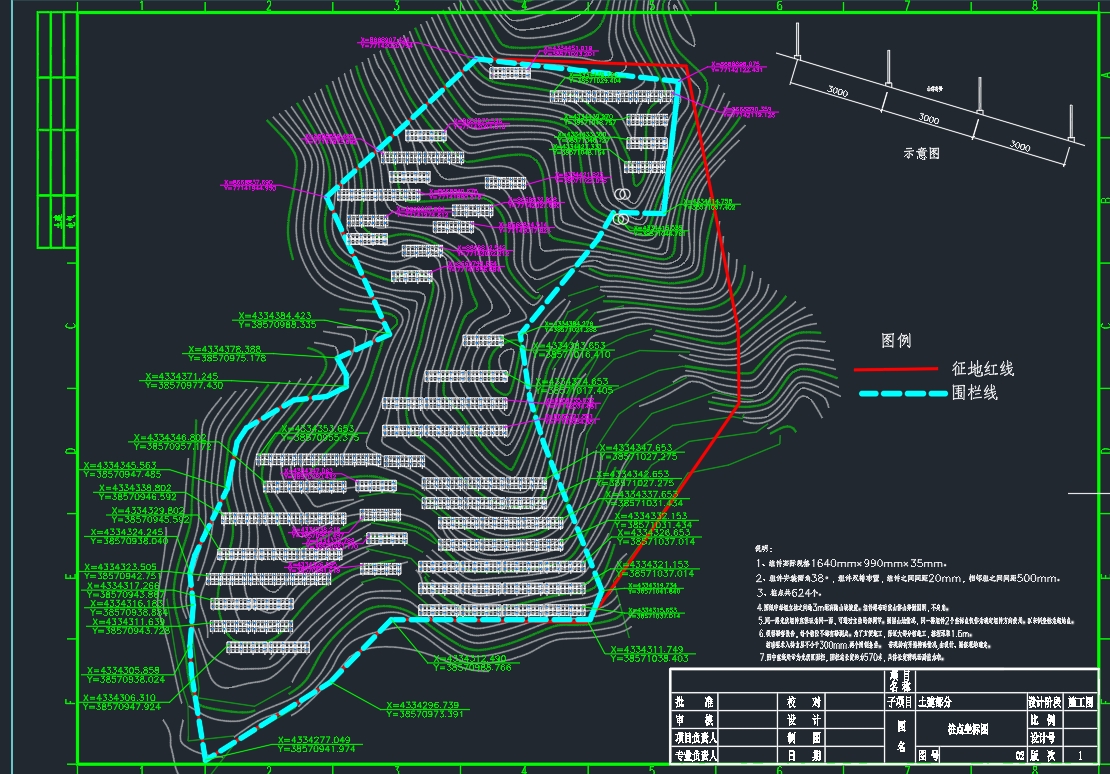Screen dimensions: 1110x774
Task: Pick the X=4334346.802 coordinate annotation
Action: pos(170,438)
